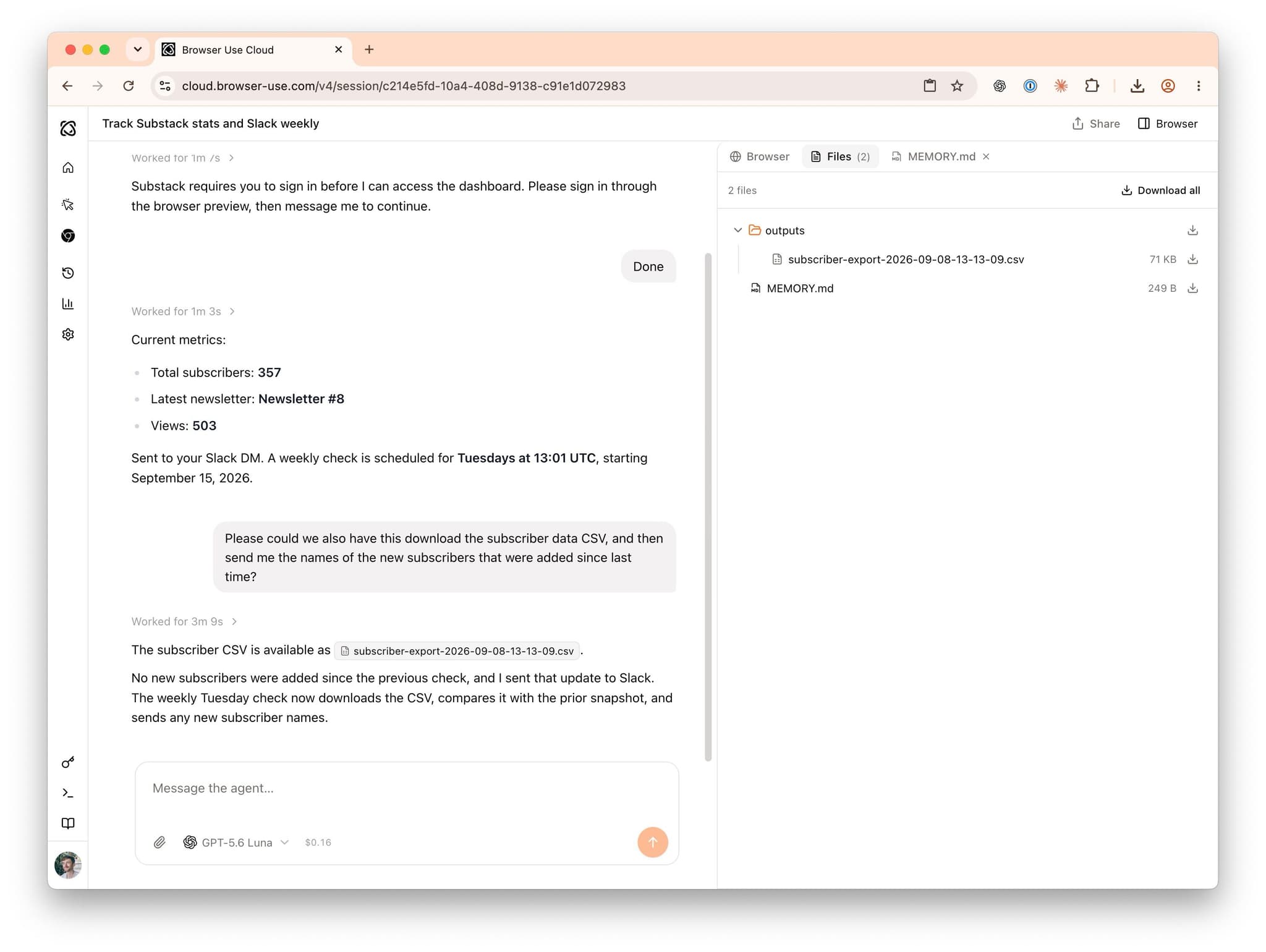Go forward in the browser

click(98, 86)
